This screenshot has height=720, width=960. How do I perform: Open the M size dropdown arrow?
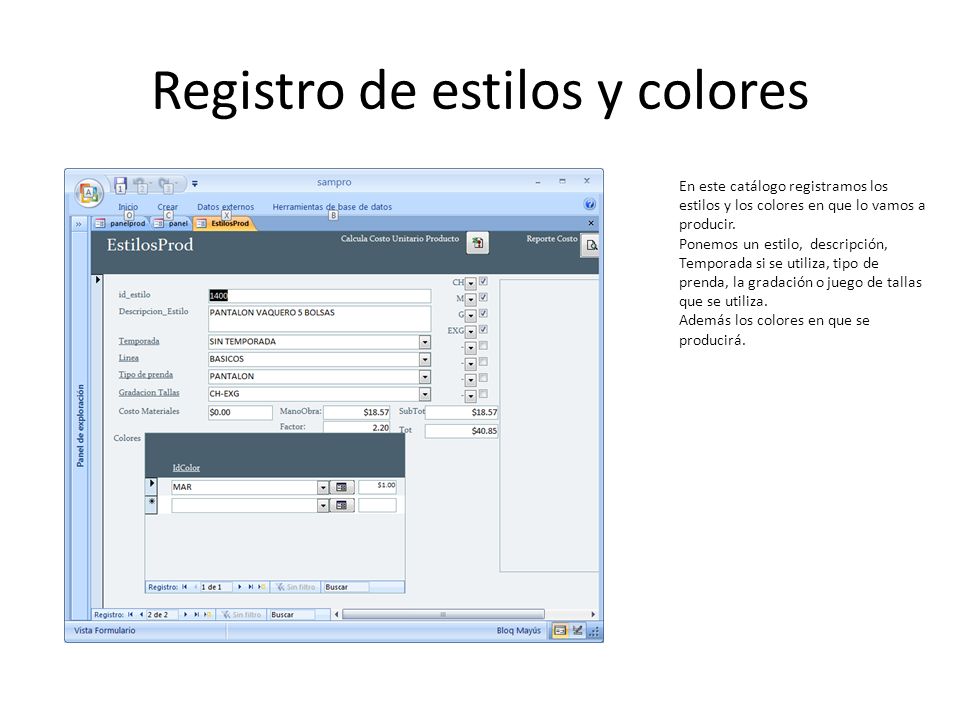point(470,299)
